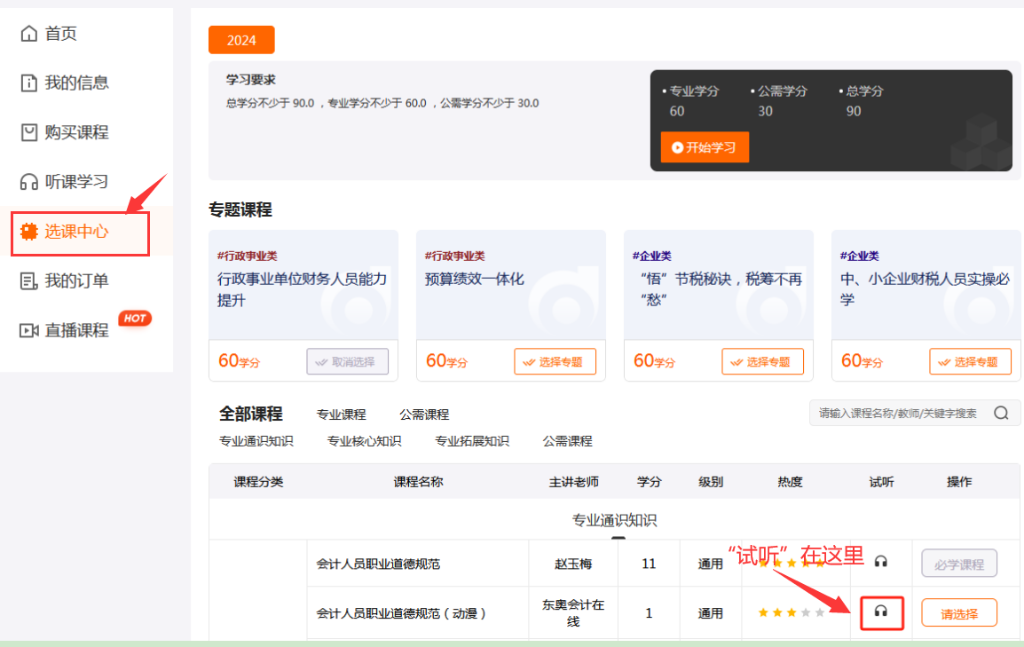
Task: Click the video icon beside 直播课程
Action: tap(29, 330)
